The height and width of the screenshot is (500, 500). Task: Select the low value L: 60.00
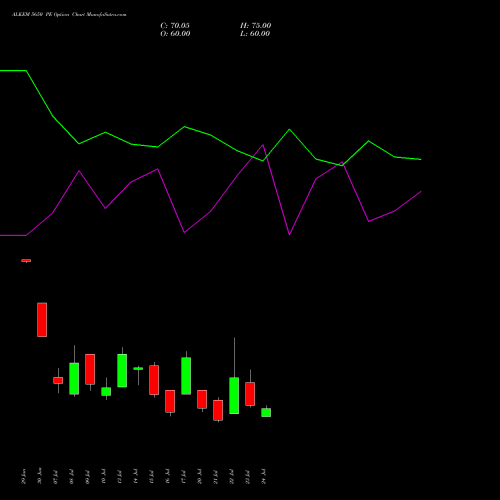pyautogui.click(x=255, y=34)
